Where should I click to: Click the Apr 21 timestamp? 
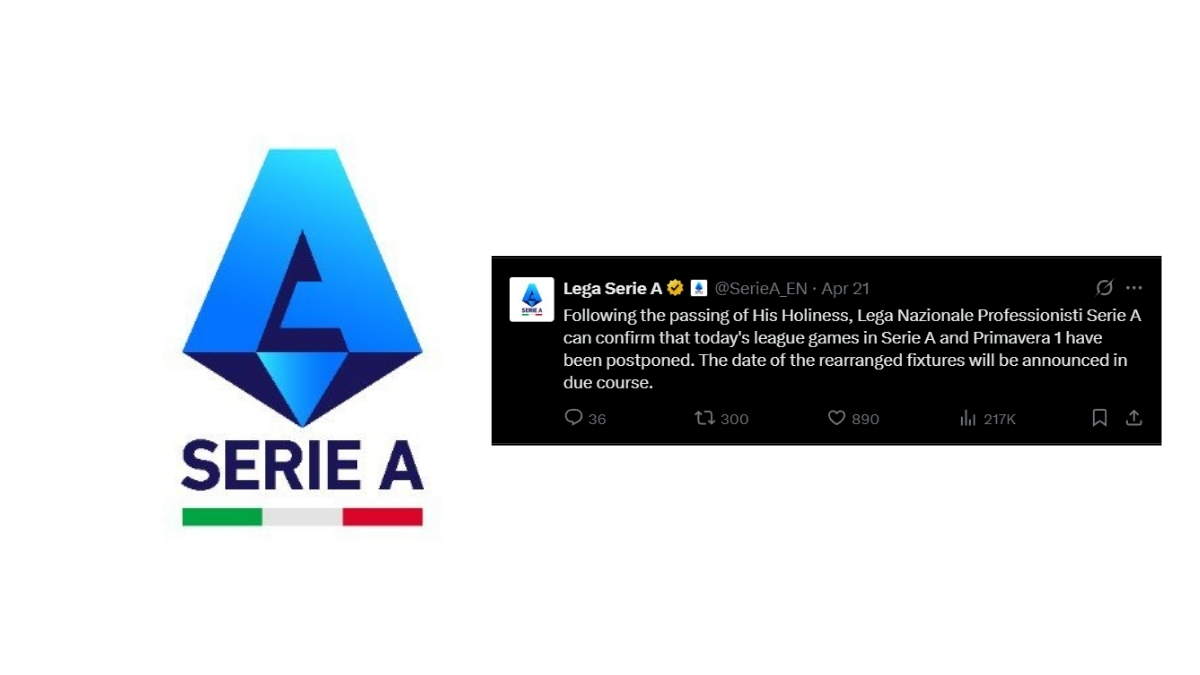pyautogui.click(x=846, y=288)
